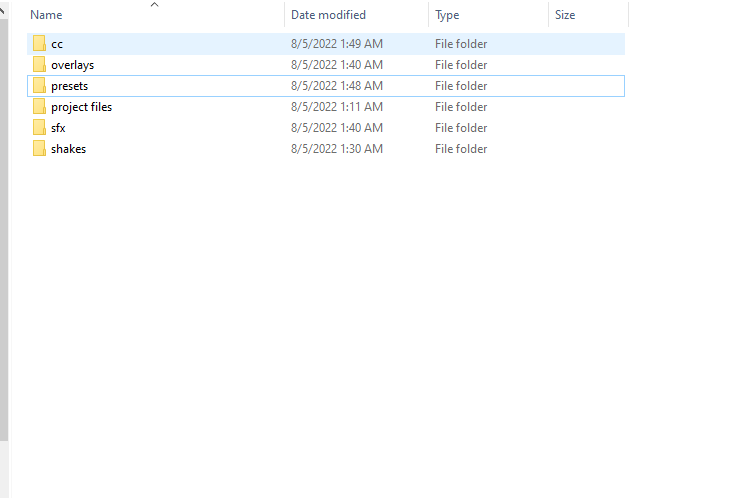Toggle the sort arrow above the Name column
The width and height of the screenshot is (746, 498).
[x=154, y=5]
